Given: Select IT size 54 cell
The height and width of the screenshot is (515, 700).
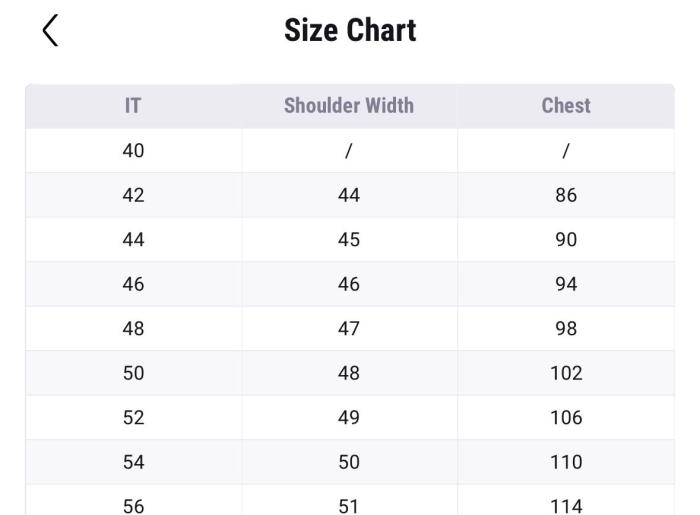Looking at the screenshot, I should point(133,462).
